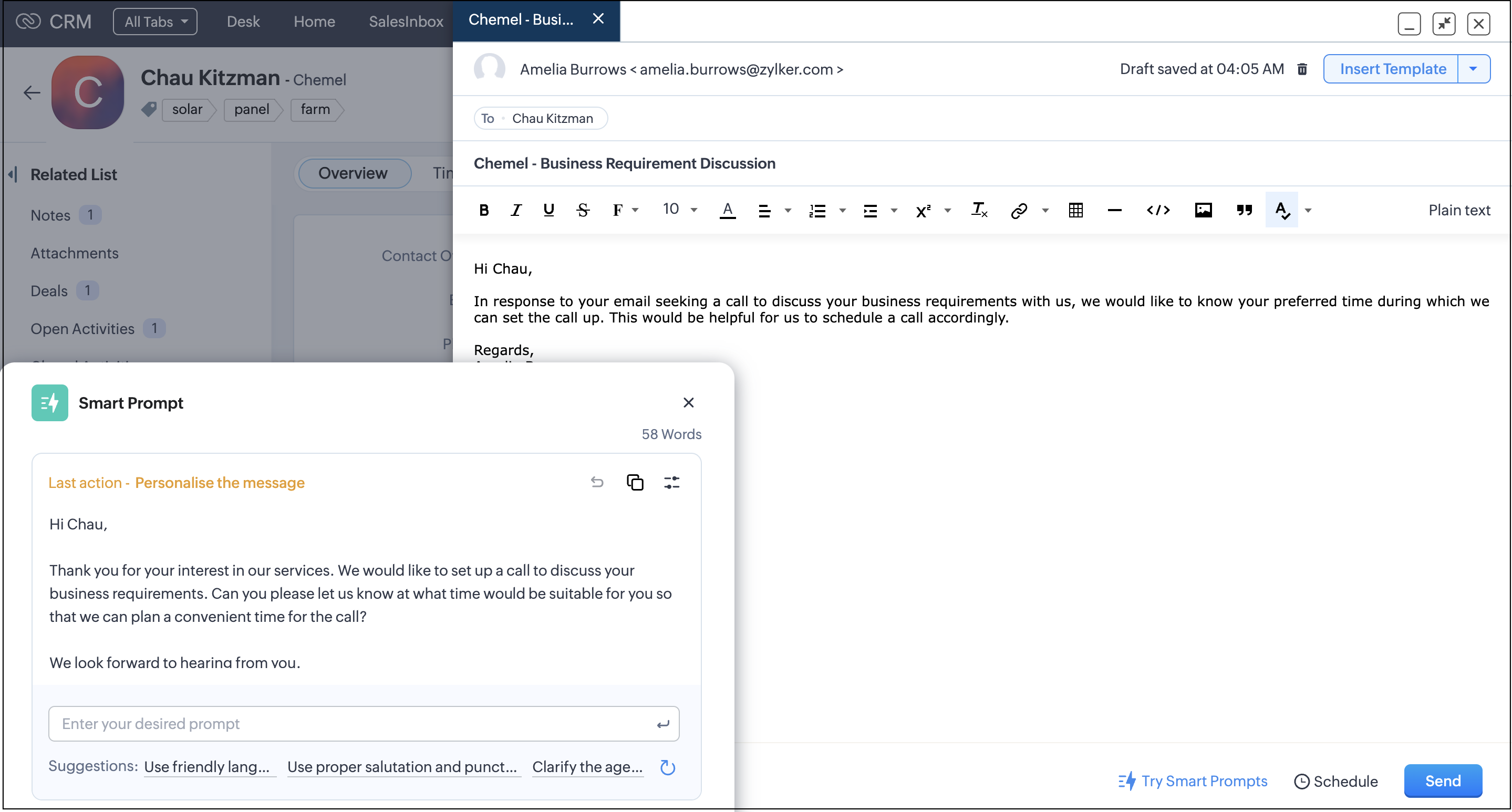This screenshot has width=1512, height=812.
Task: Switch to the SalesInbox tab
Action: coord(406,22)
